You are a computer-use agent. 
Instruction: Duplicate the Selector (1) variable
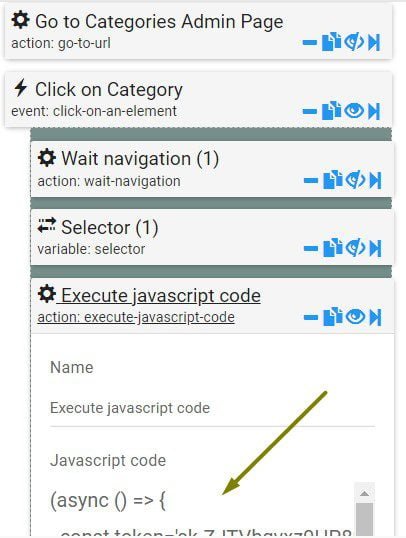coord(333,248)
